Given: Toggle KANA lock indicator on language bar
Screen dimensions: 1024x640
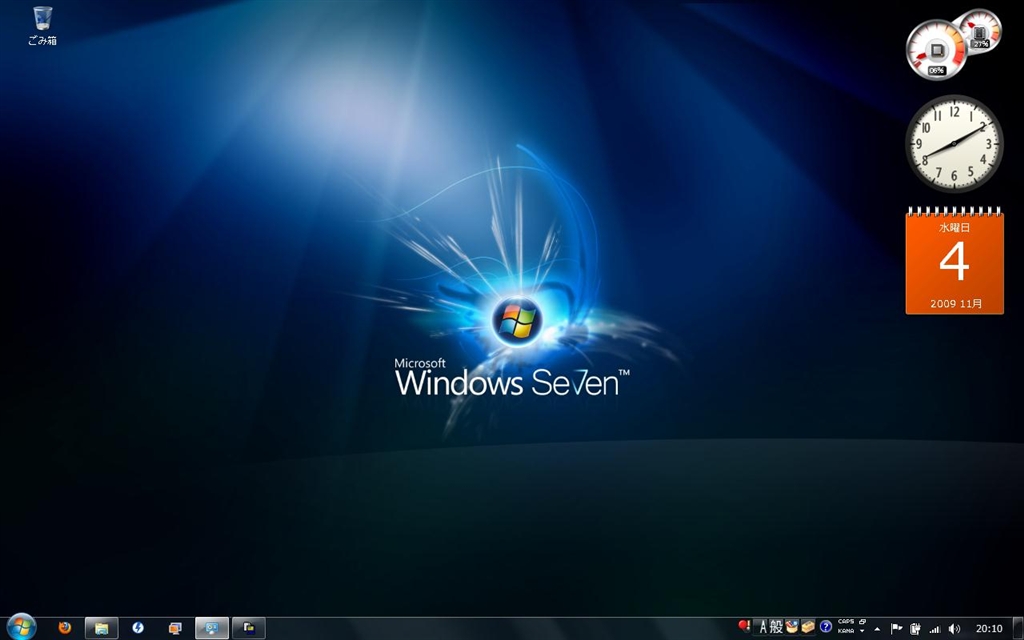Looking at the screenshot, I should point(846,631).
